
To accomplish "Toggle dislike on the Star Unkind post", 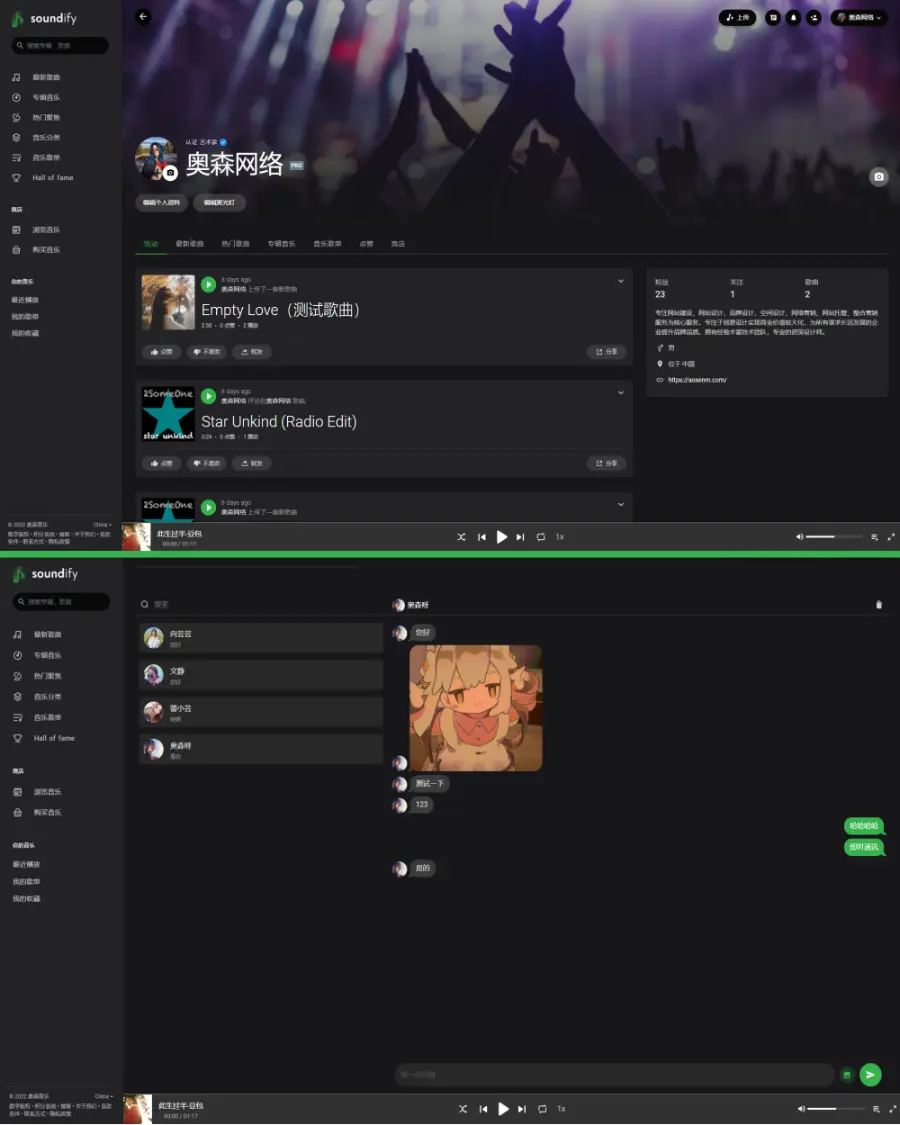I will point(207,463).
